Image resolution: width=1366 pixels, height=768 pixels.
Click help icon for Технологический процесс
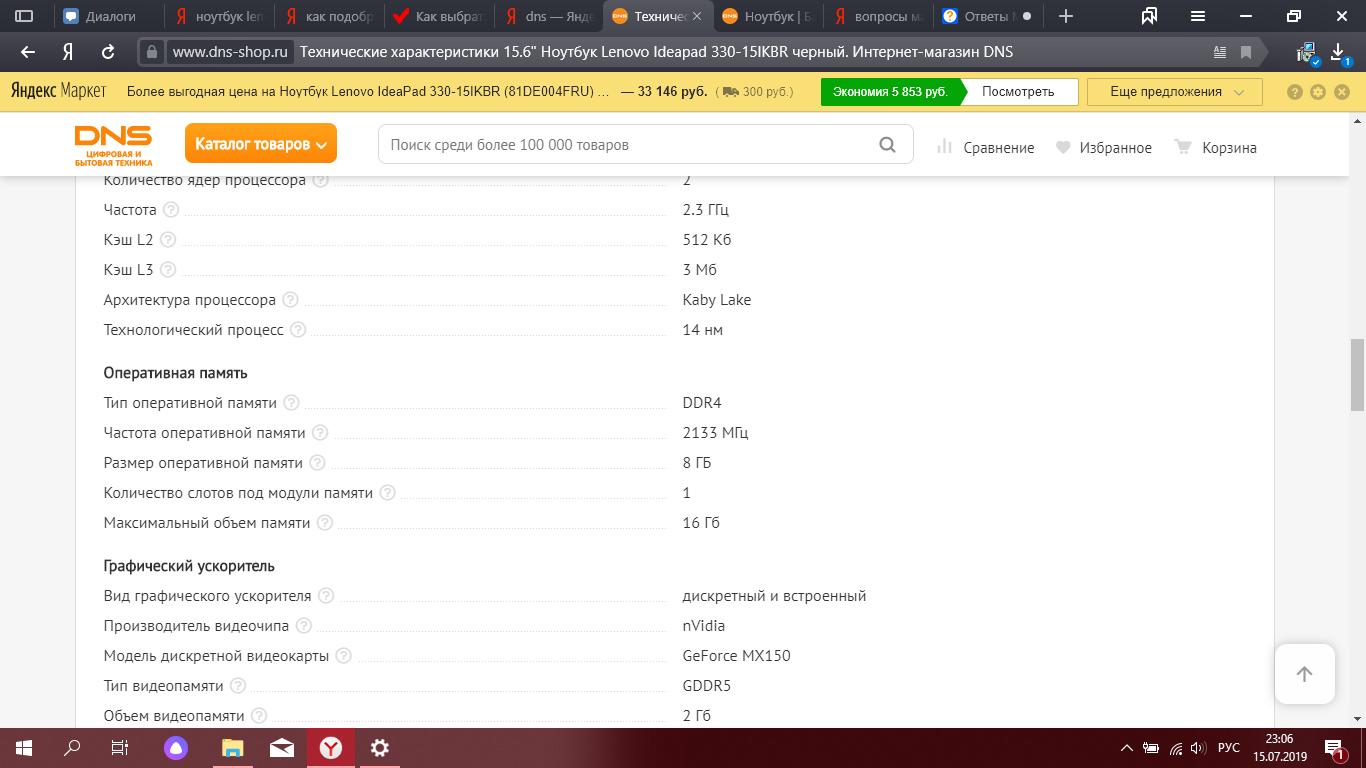click(298, 330)
